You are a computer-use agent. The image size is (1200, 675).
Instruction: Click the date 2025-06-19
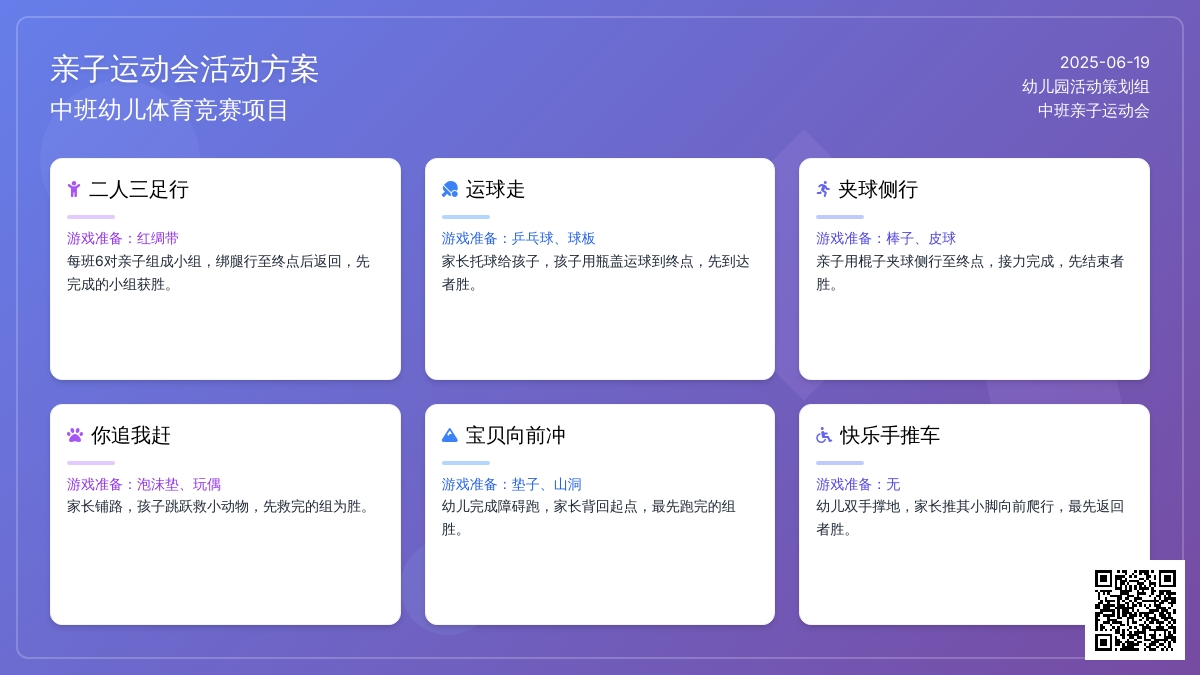[1105, 62]
